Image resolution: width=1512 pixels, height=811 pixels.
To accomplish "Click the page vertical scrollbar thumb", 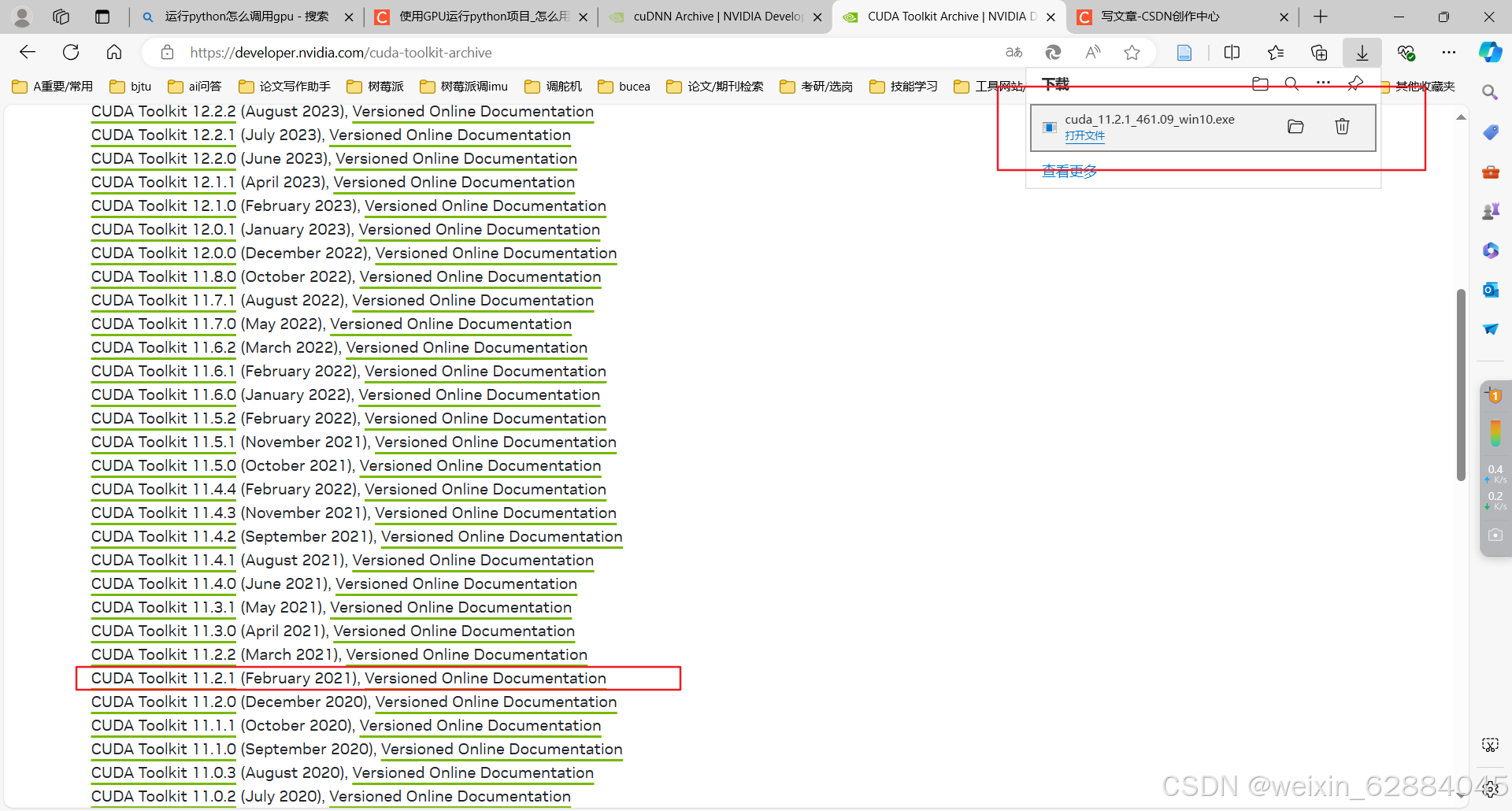I will pyautogui.click(x=1461, y=384).
